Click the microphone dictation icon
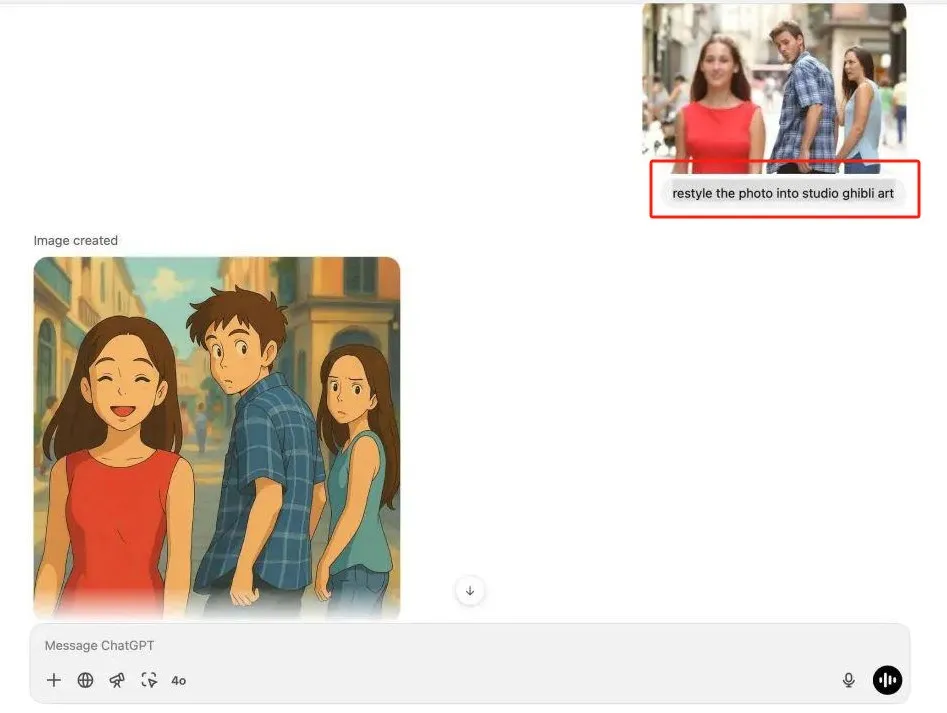Image resolution: width=947 pixels, height=713 pixels. coord(849,680)
